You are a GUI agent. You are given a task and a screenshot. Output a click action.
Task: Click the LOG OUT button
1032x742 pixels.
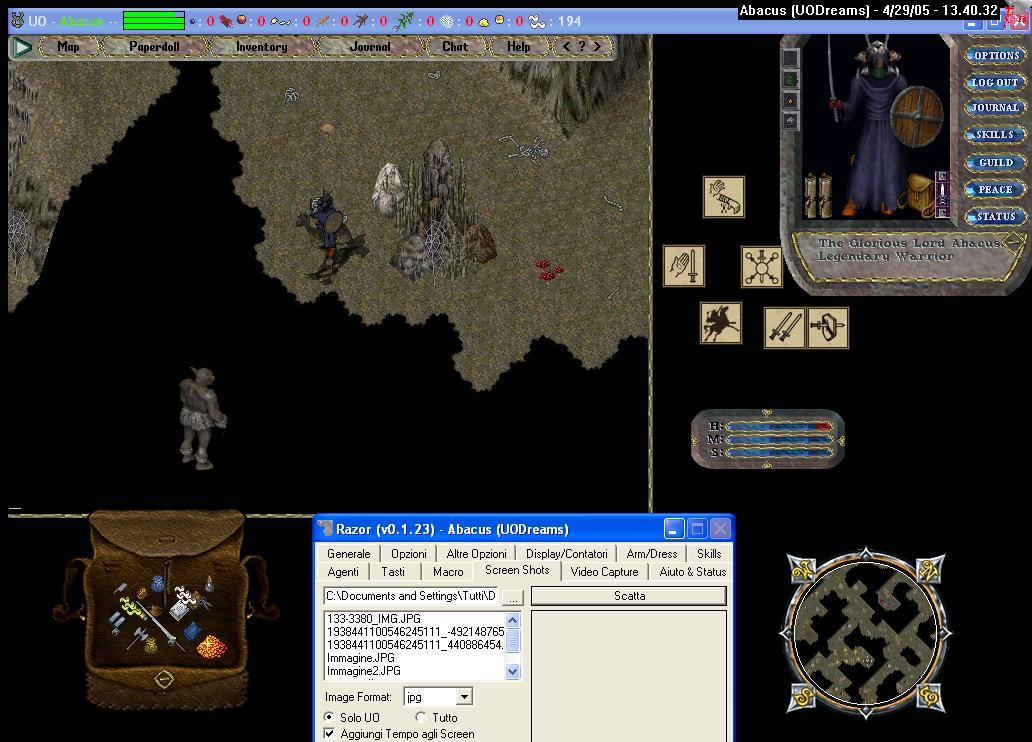(x=994, y=82)
